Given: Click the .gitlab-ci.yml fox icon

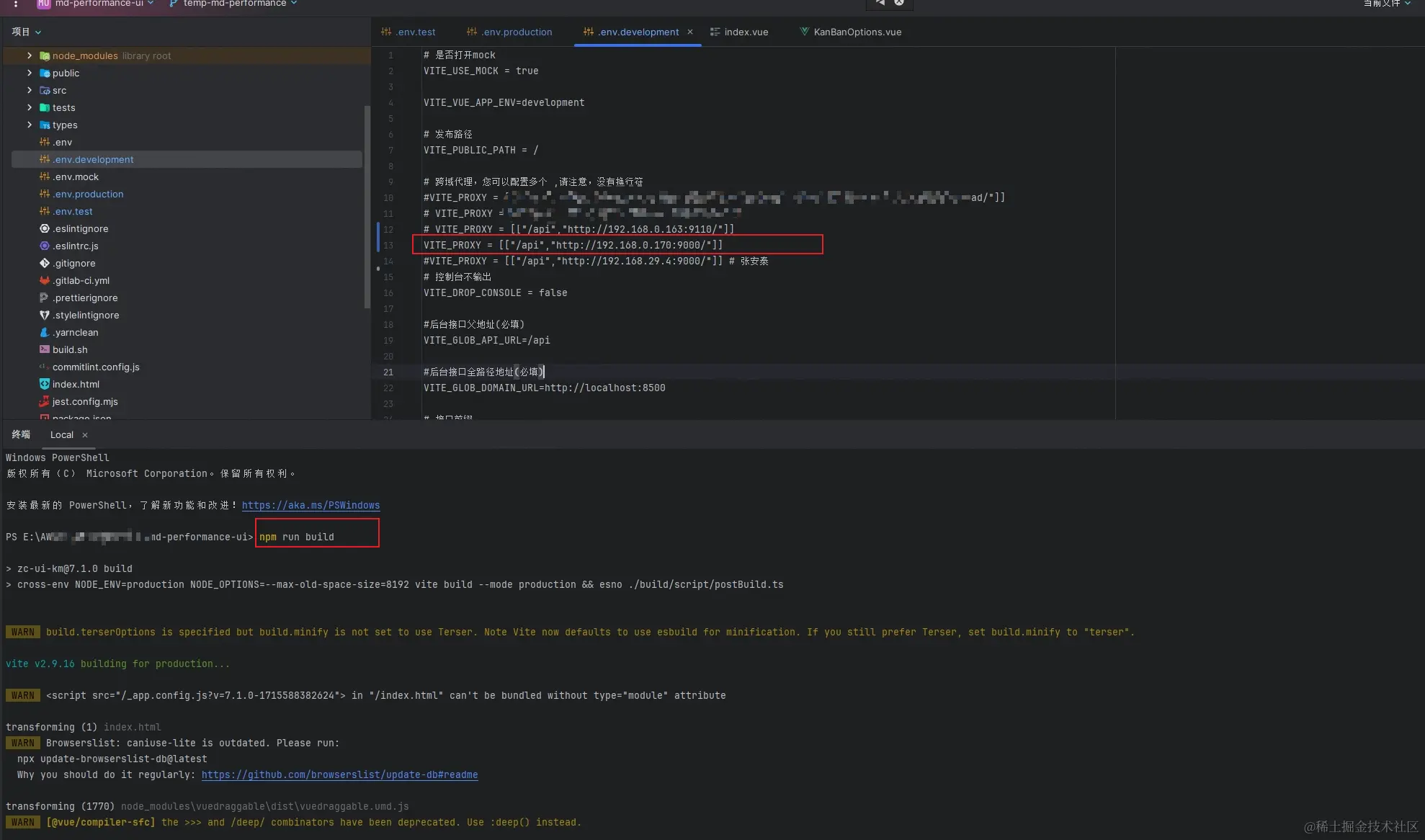Looking at the screenshot, I should tap(45, 280).
